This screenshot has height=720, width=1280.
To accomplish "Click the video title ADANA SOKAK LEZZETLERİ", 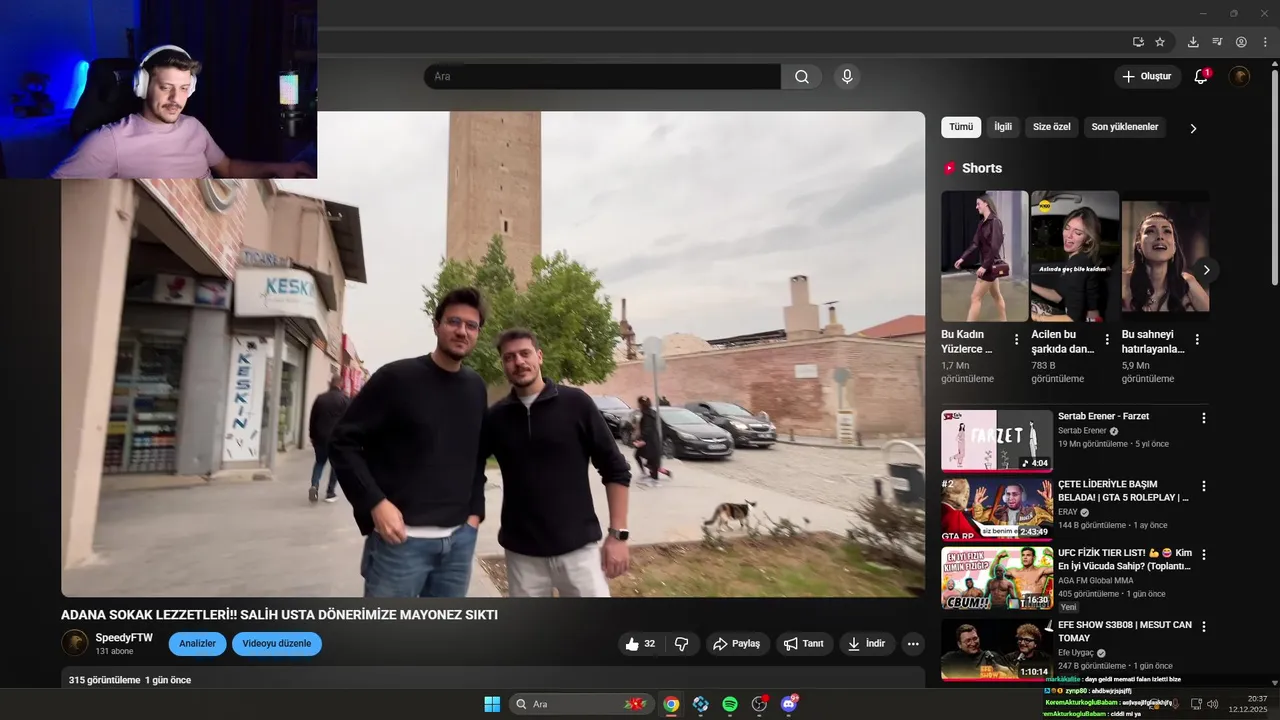I will [x=279, y=615].
